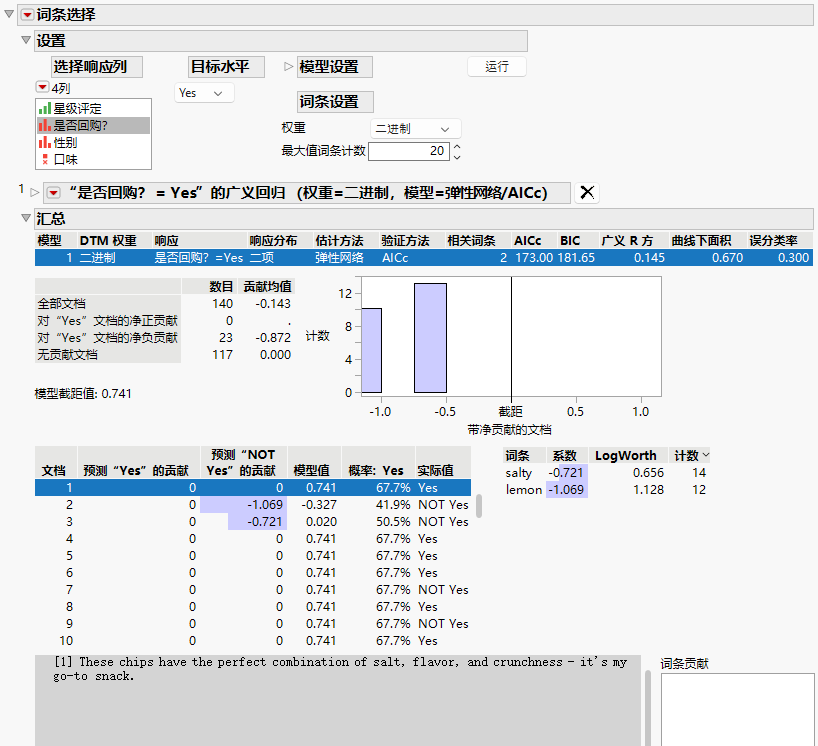Screen dimensions: 818x746
Task: Collapse the 词条选择 outline
Action: click(9, 14)
